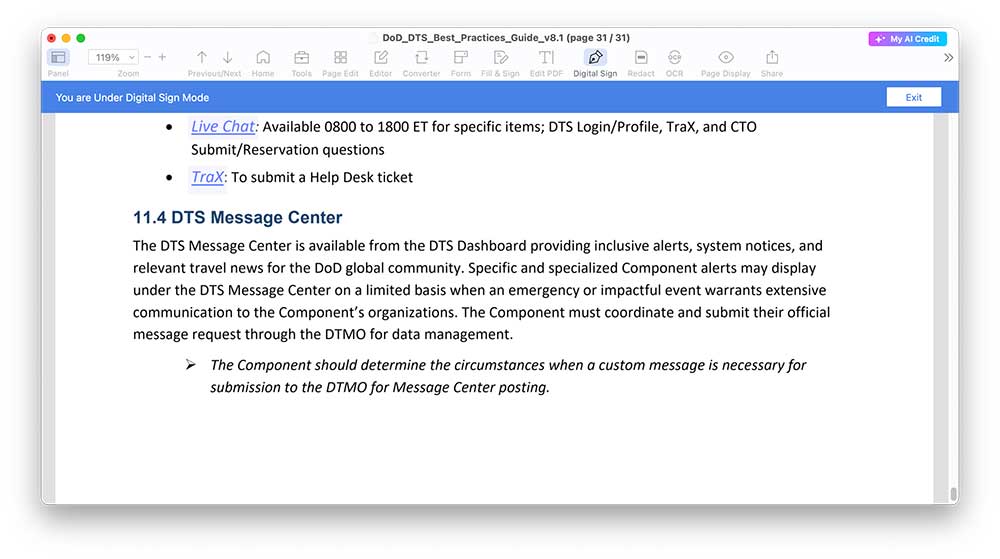Open the Home toolbar icon
The height and width of the screenshot is (559, 1000).
coord(263,57)
